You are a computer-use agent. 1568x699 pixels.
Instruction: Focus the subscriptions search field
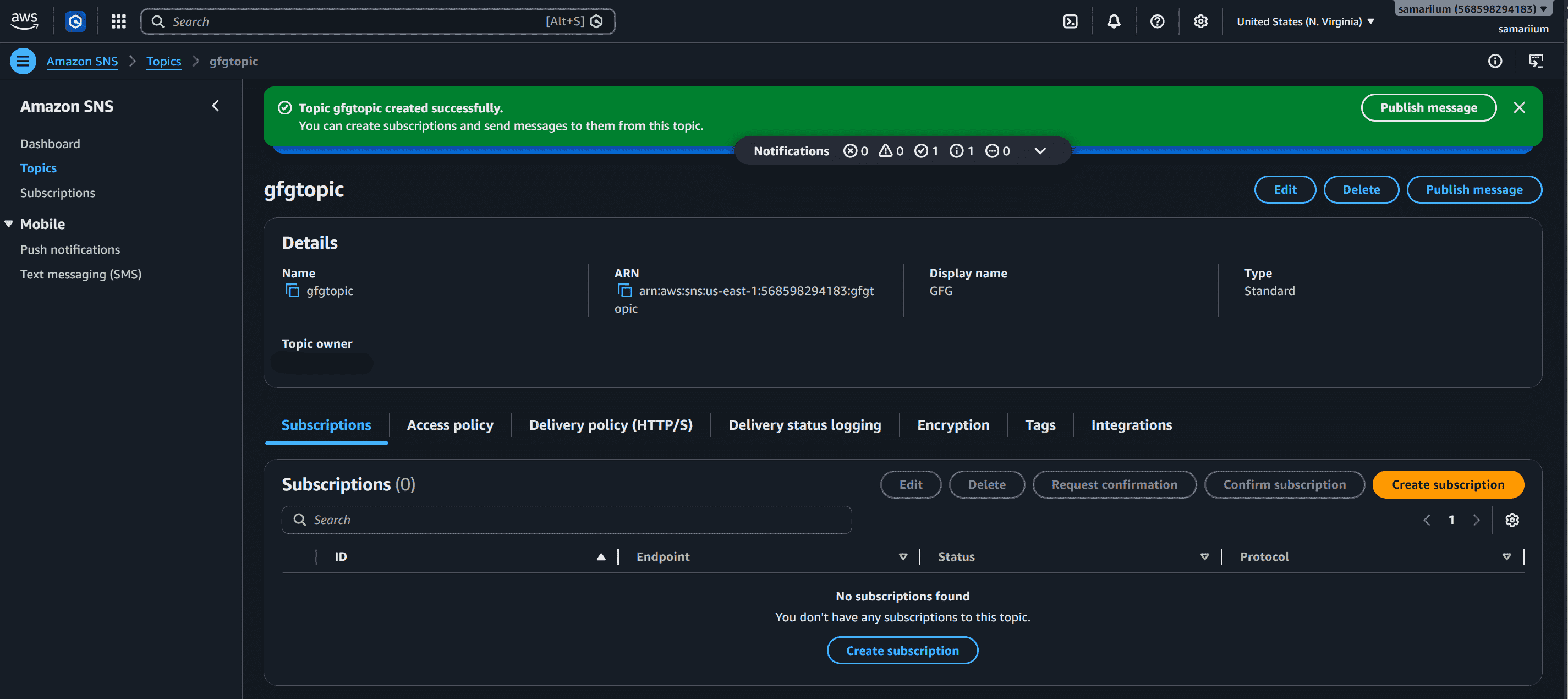coord(566,520)
